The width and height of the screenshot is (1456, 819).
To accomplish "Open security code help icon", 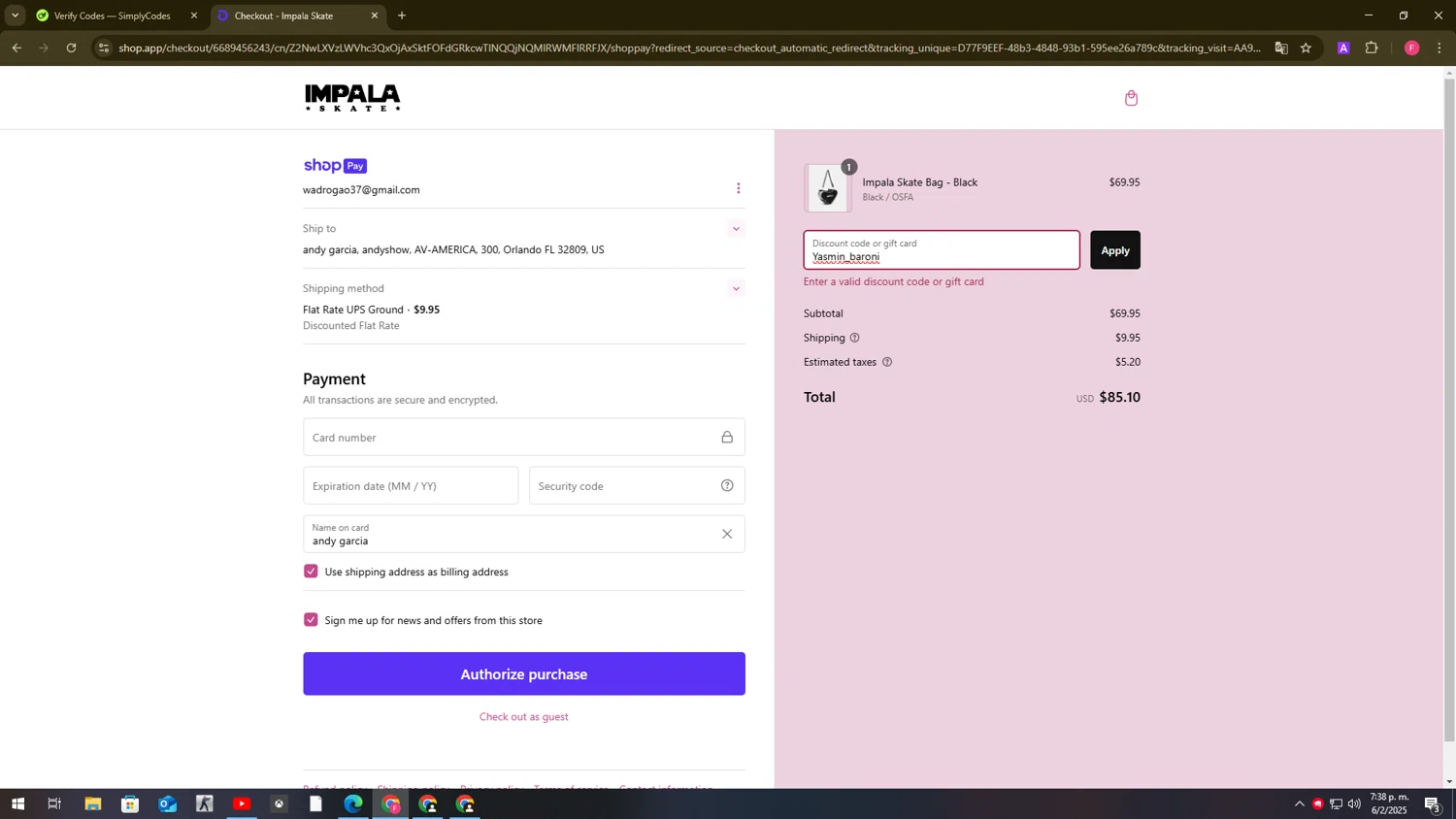I will 727,485.
